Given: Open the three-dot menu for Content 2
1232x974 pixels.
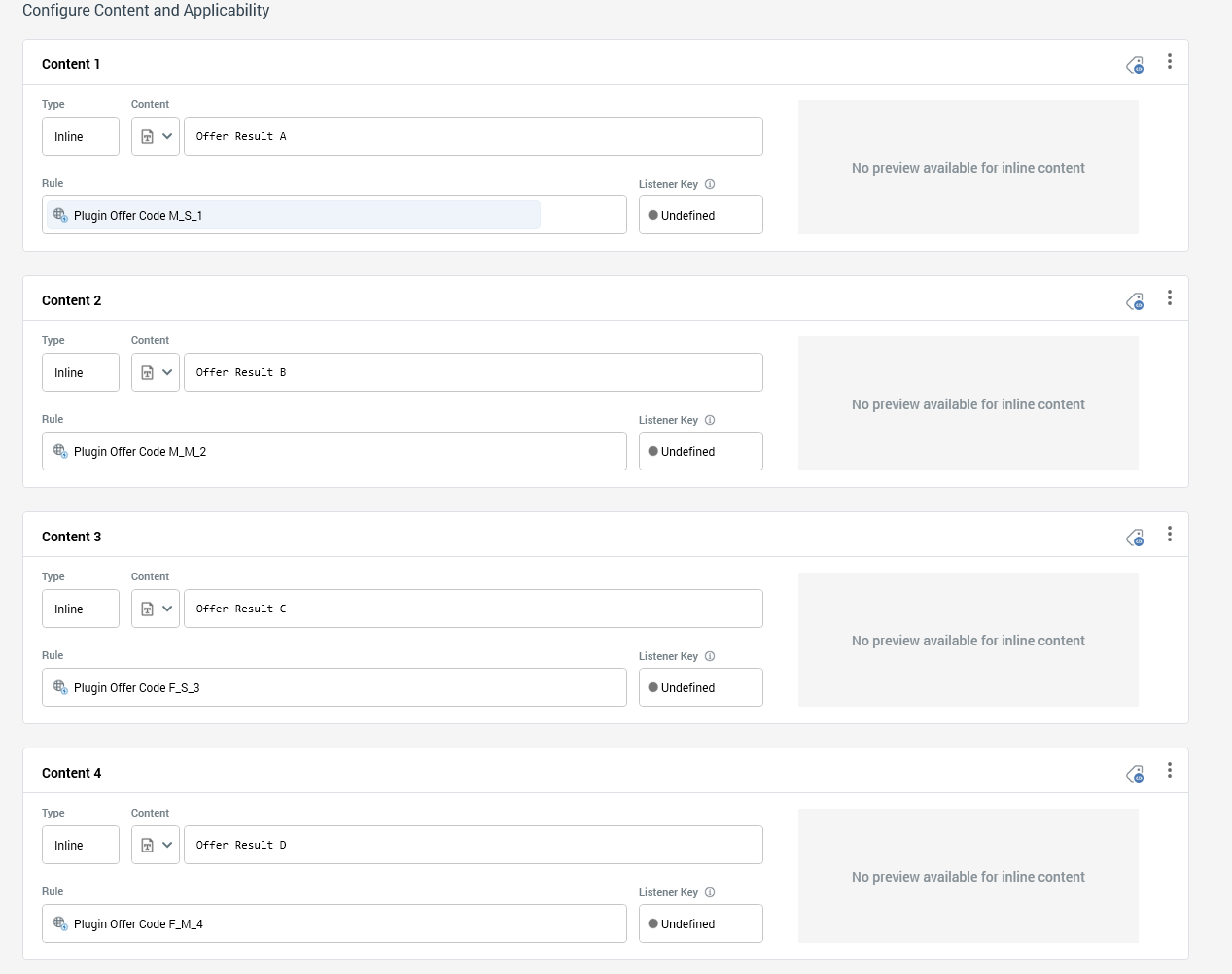Looking at the screenshot, I should pos(1170,298).
